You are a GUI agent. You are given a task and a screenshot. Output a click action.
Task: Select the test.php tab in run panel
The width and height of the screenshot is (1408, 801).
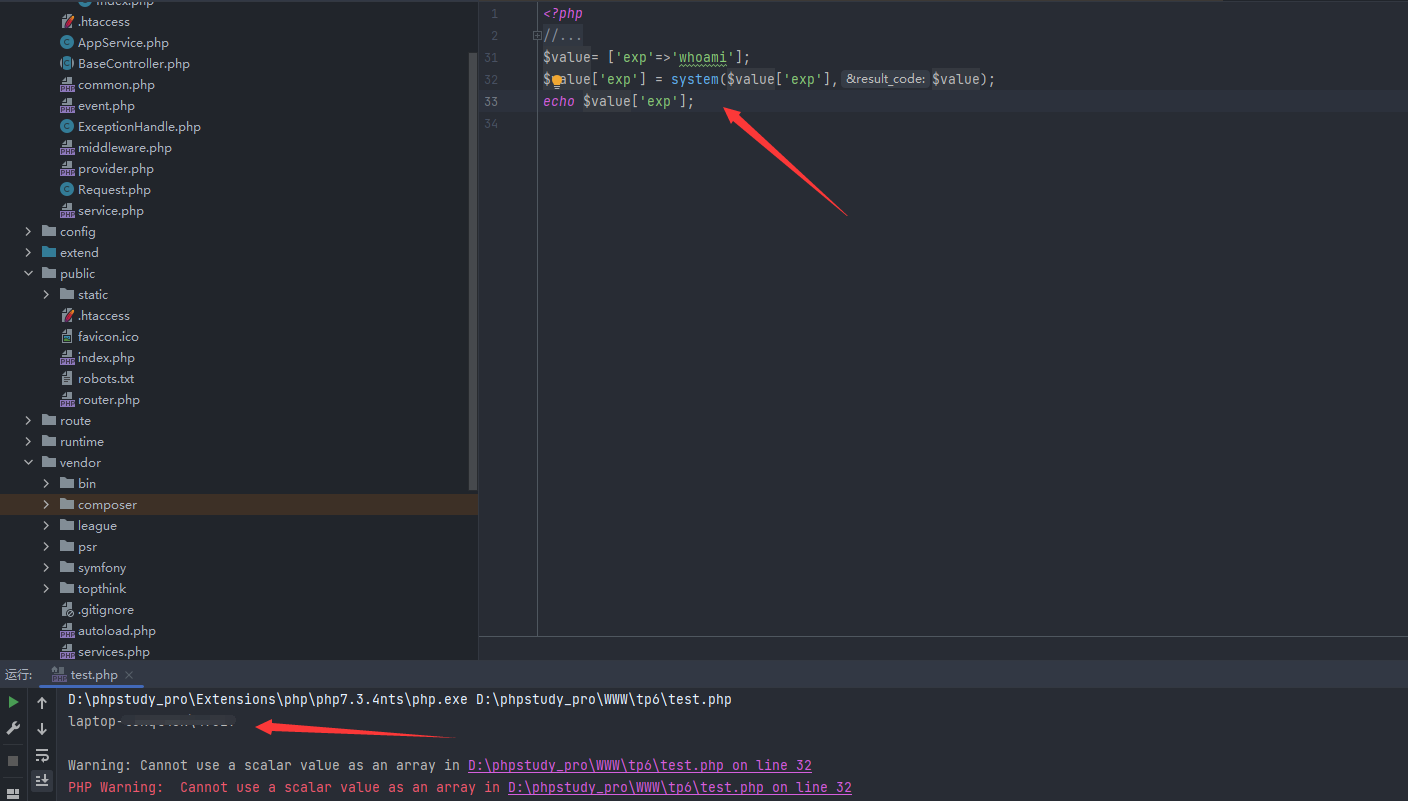pyautogui.click(x=93, y=675)
